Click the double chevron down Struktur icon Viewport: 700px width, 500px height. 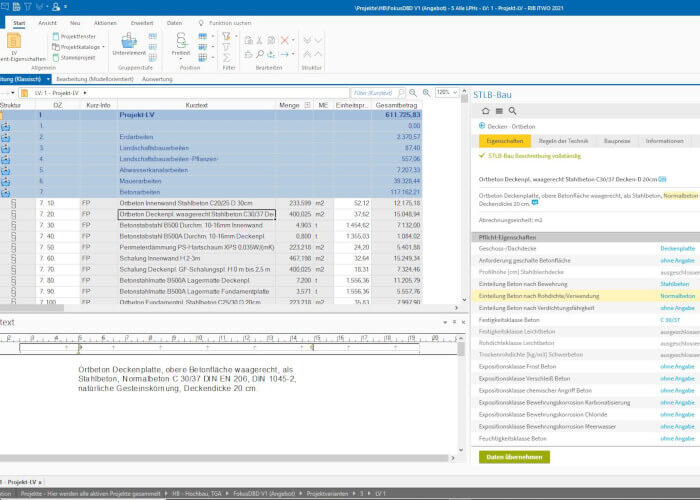pyautogui.click(x=307, y=41)
